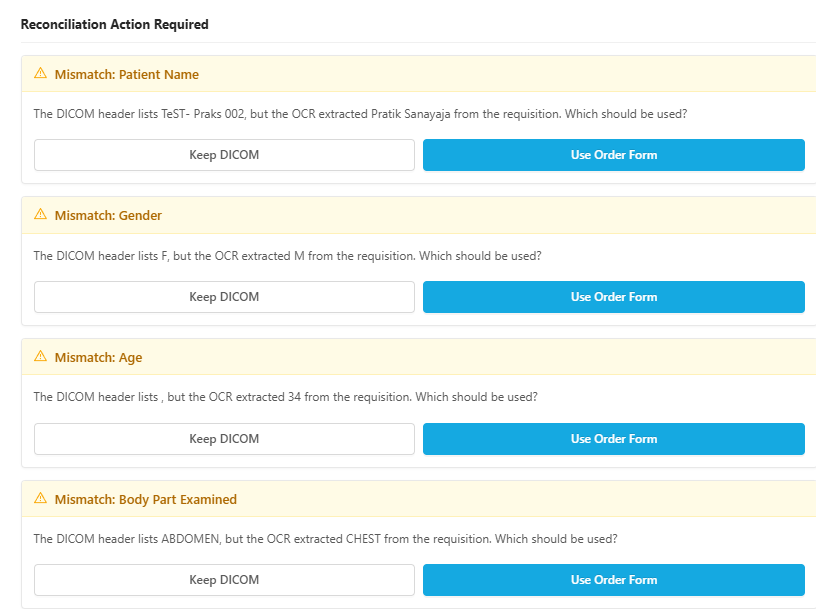816x609 pixels.
Task: Click Keep DICOM for Patient Name mismatch
Action: pyautogui.click(x=224, y=155)
